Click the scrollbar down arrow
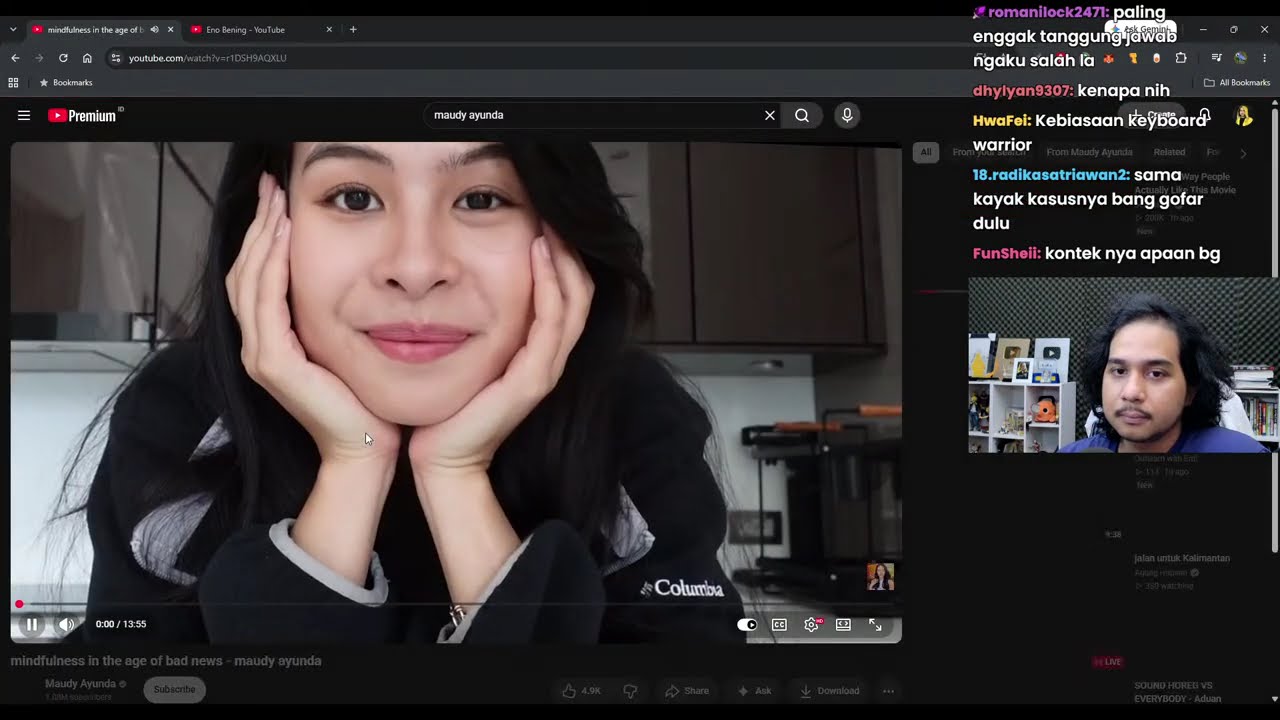 click(1274, 699)
